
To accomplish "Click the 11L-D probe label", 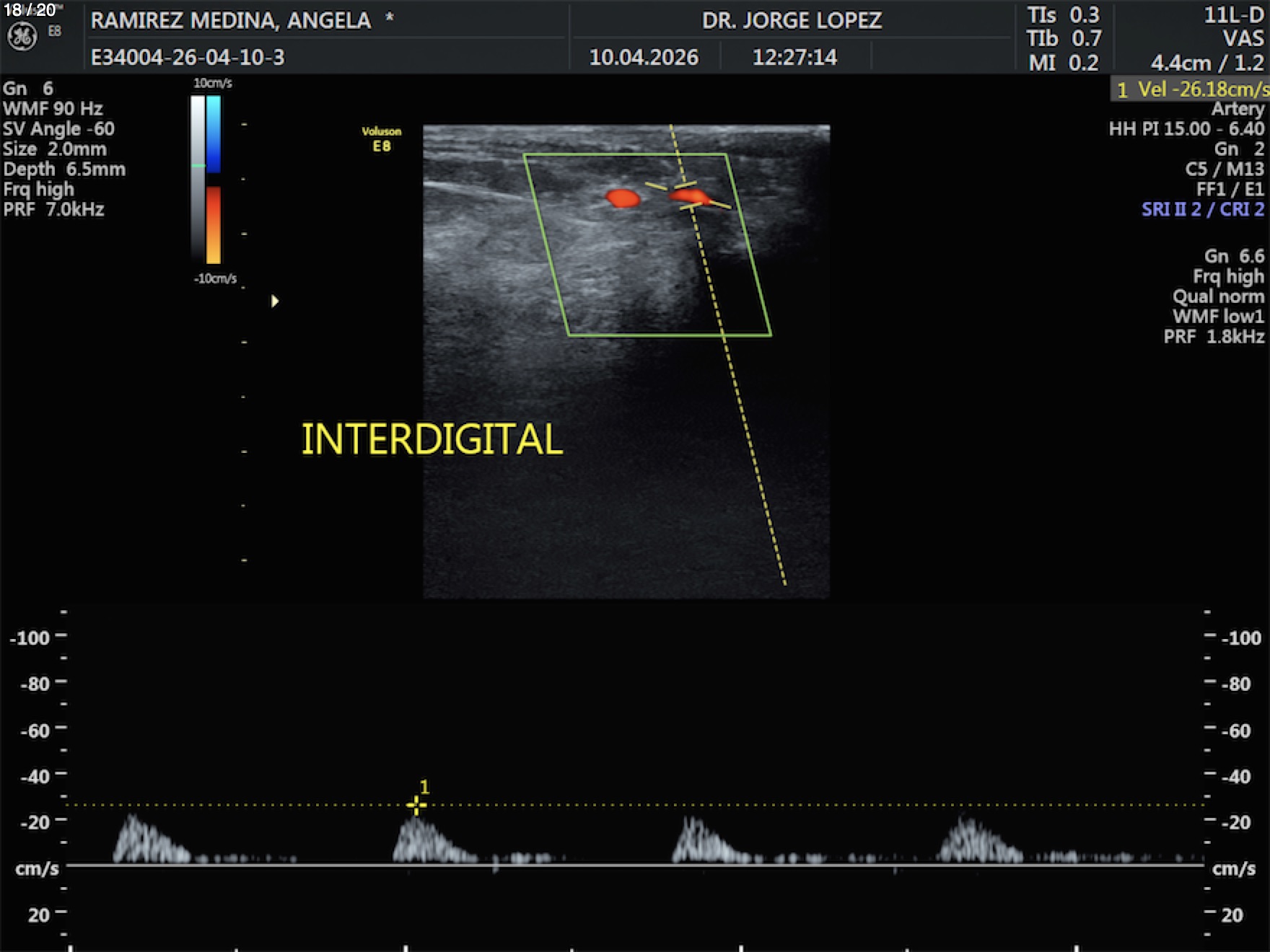I will click(x=1233, y=15).
